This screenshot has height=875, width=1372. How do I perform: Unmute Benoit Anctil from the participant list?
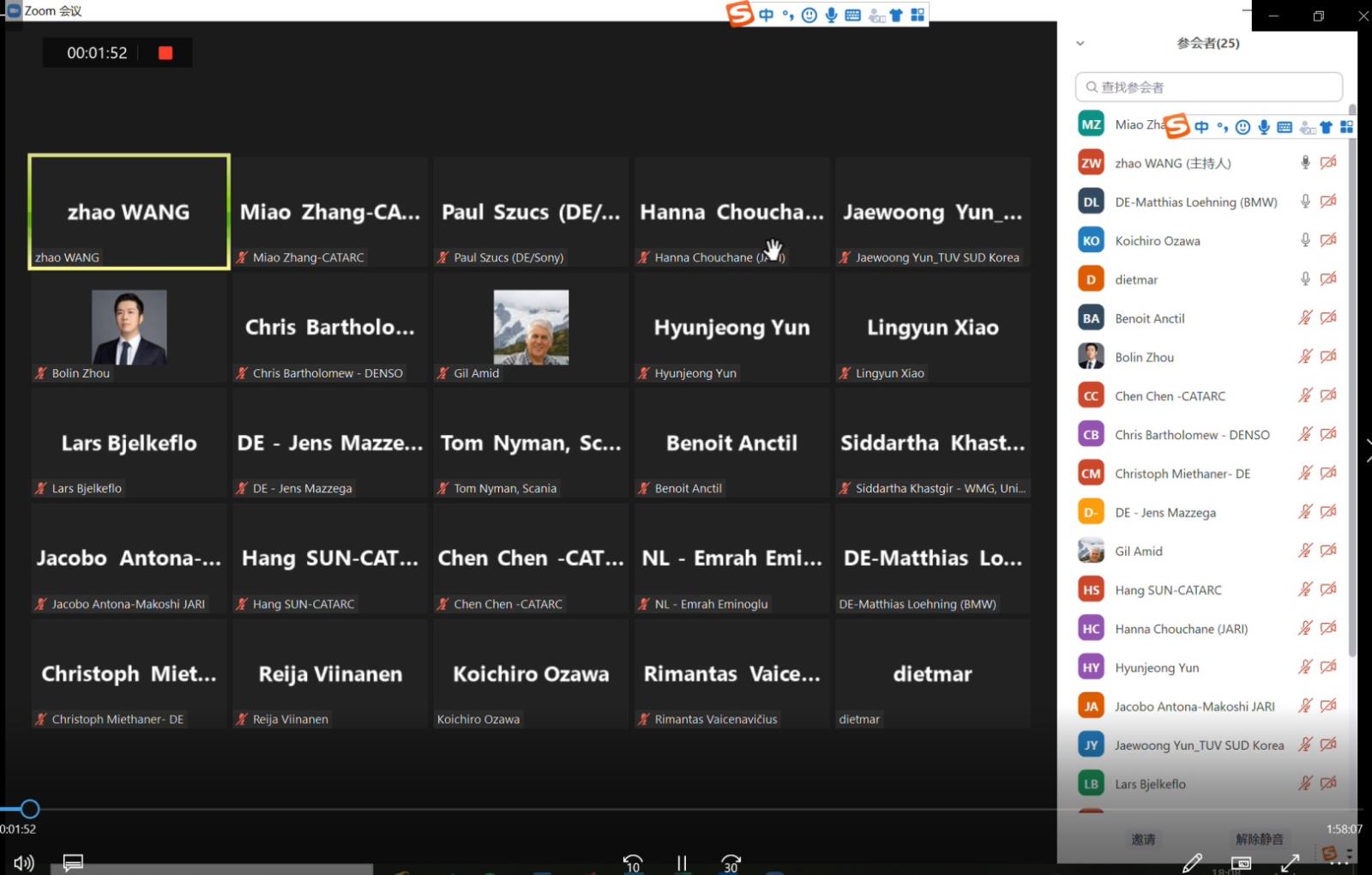[x=1305, y=318]
